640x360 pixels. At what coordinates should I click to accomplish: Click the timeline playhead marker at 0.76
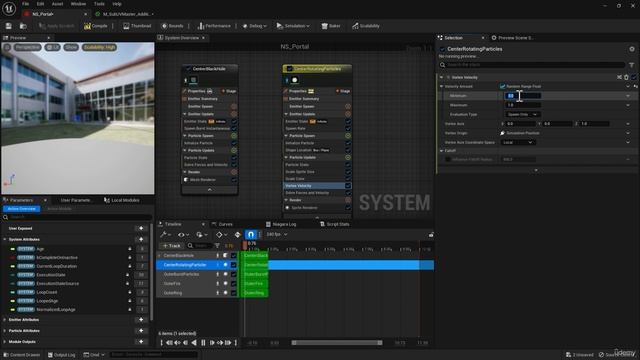click(x=245, y=244)
